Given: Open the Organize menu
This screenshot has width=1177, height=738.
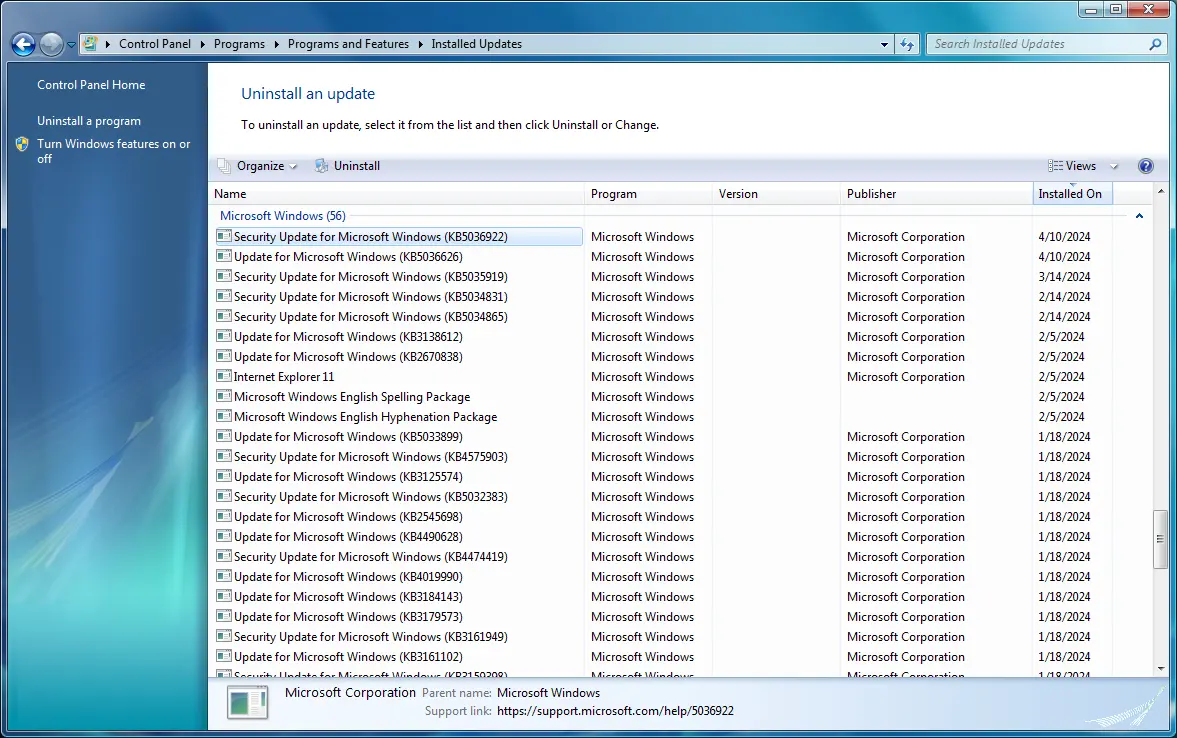Looking at the screenshot, I should pyautogui.click(x=257, y=166).
